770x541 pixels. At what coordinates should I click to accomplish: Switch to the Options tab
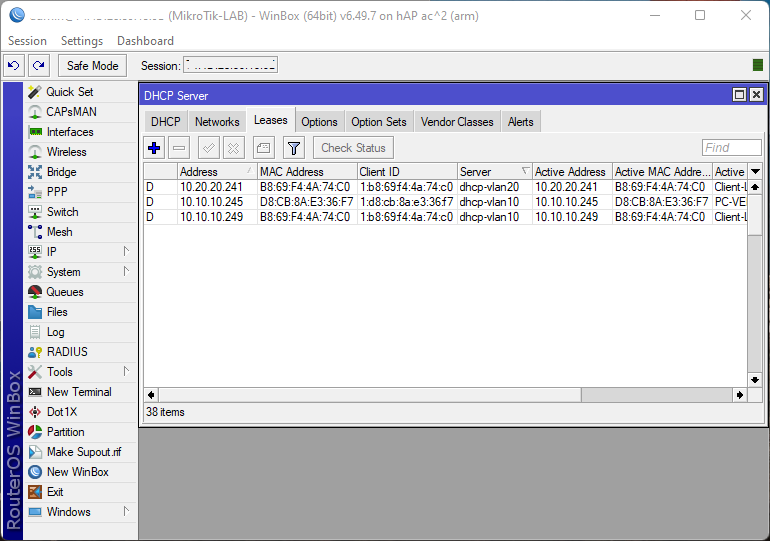319,122
